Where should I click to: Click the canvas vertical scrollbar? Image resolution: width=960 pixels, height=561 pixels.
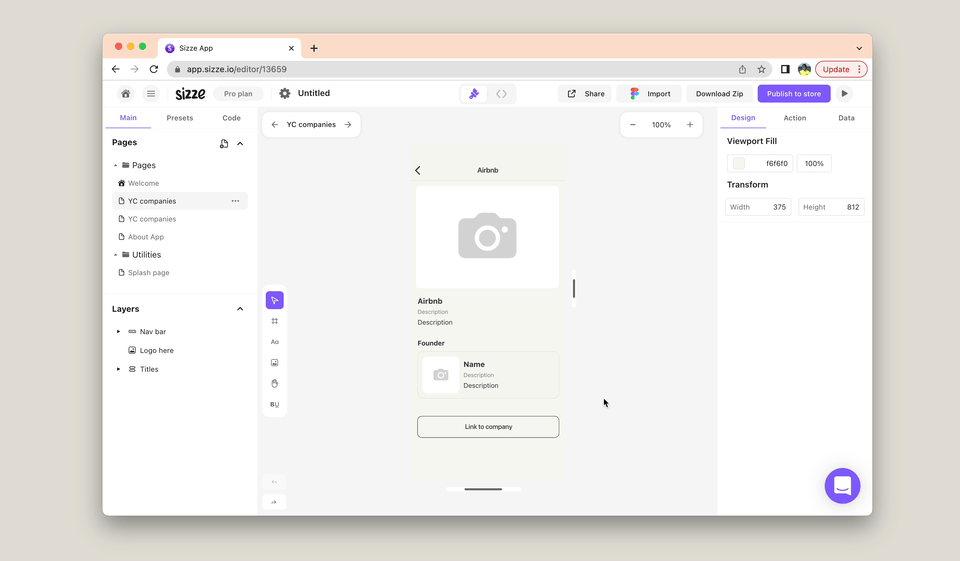tap(574, 288)
